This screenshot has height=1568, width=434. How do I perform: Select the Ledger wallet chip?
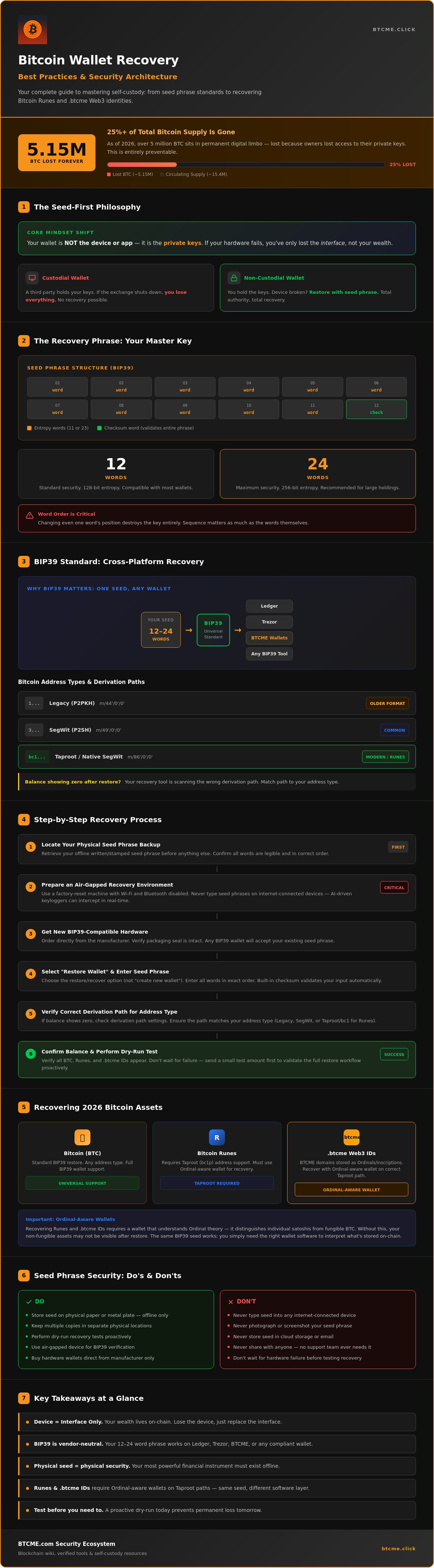pyautogui.click(x=269, y=606)
